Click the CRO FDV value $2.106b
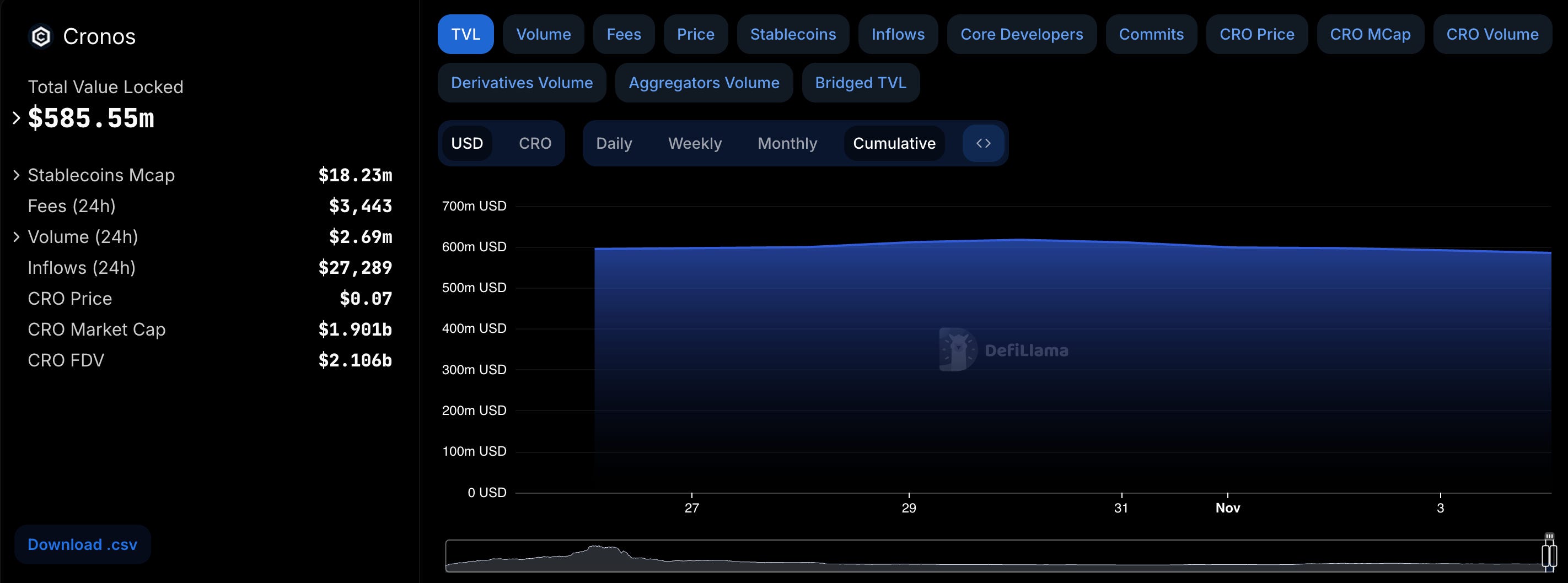Viewport: 1568px width, 583px height. (x=356, y=361)
